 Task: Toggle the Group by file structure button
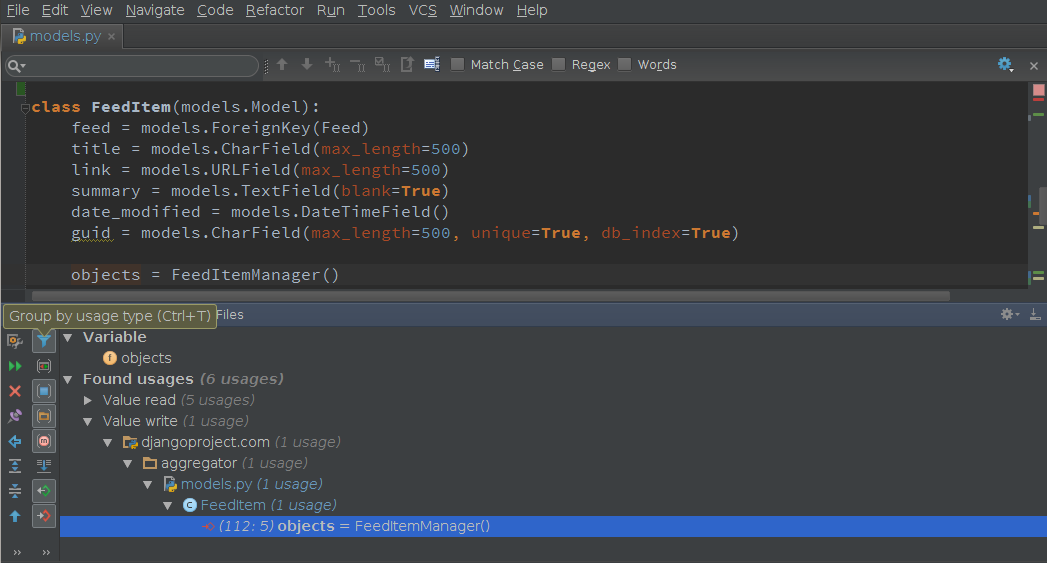(x=43, y=441)
